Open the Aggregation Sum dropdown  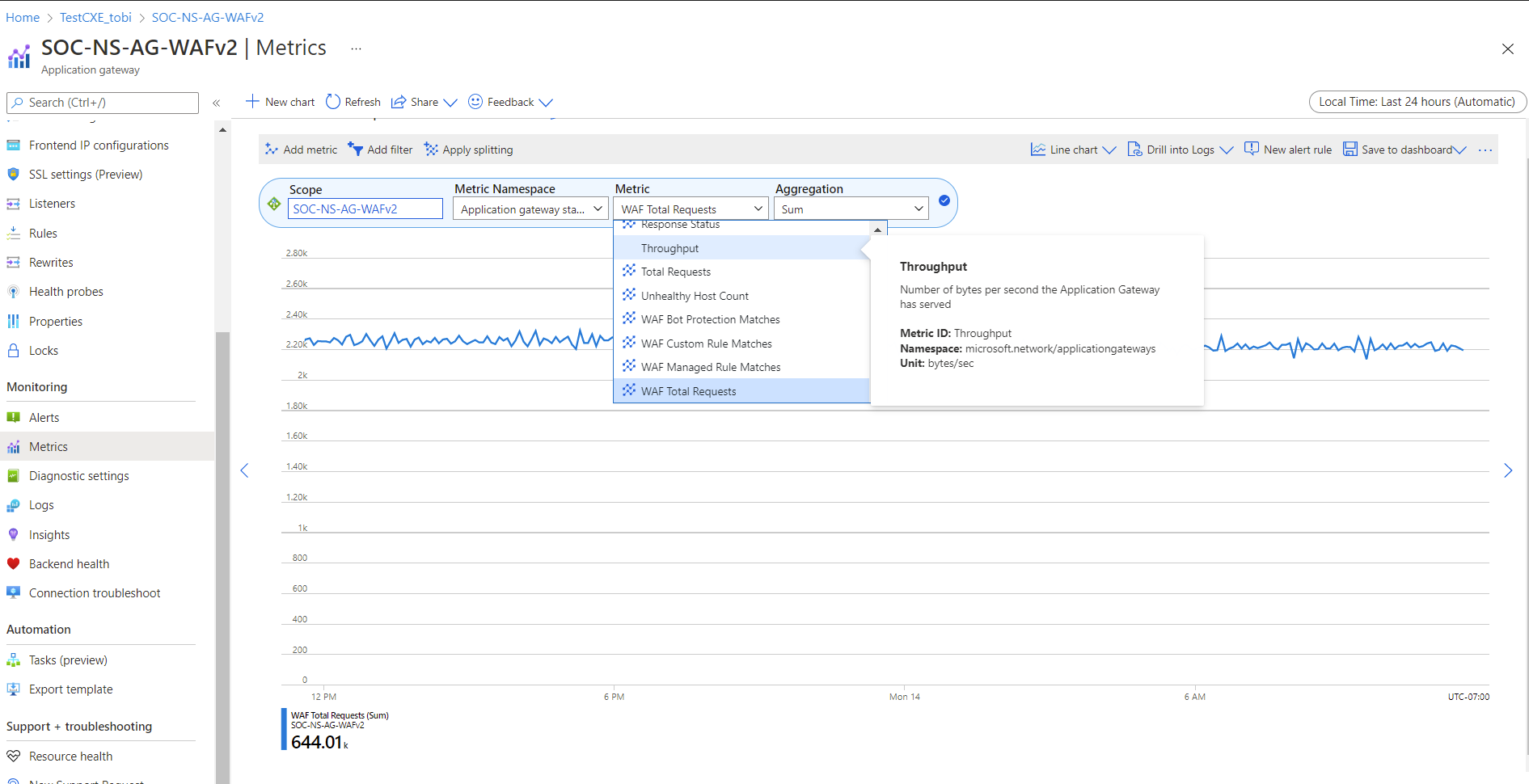click(x=851, y=209)
